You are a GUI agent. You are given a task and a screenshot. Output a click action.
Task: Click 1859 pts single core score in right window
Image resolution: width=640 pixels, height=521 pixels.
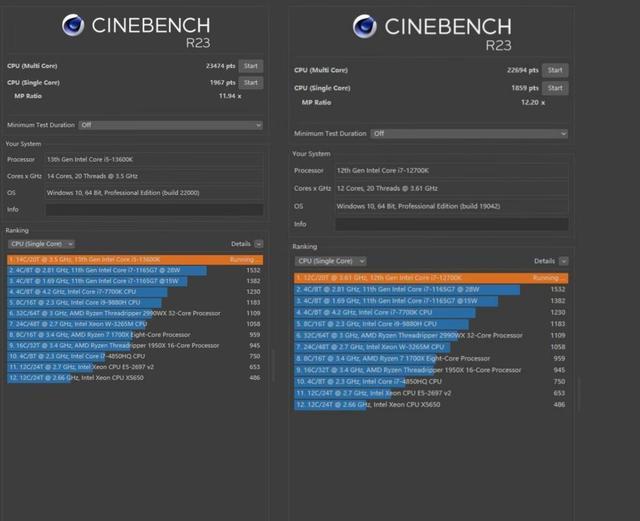pyautogui.click(x=525, y=88)
